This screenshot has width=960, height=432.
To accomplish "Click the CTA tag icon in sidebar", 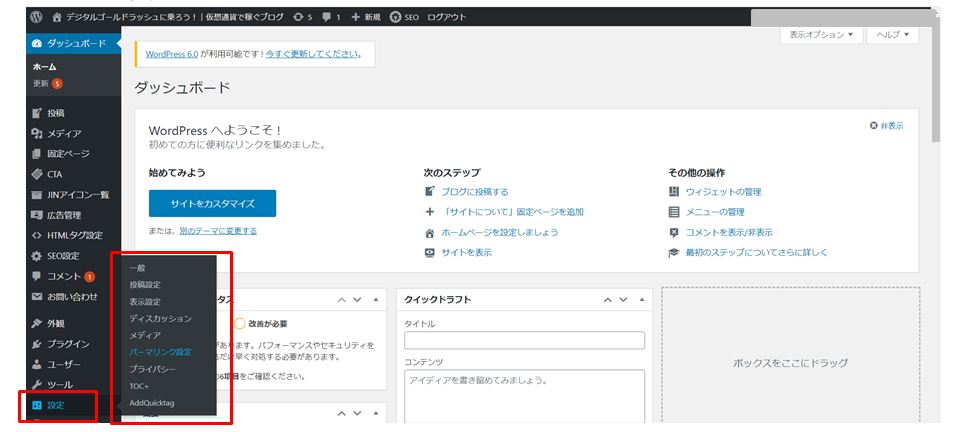I will tap(37, 174).
